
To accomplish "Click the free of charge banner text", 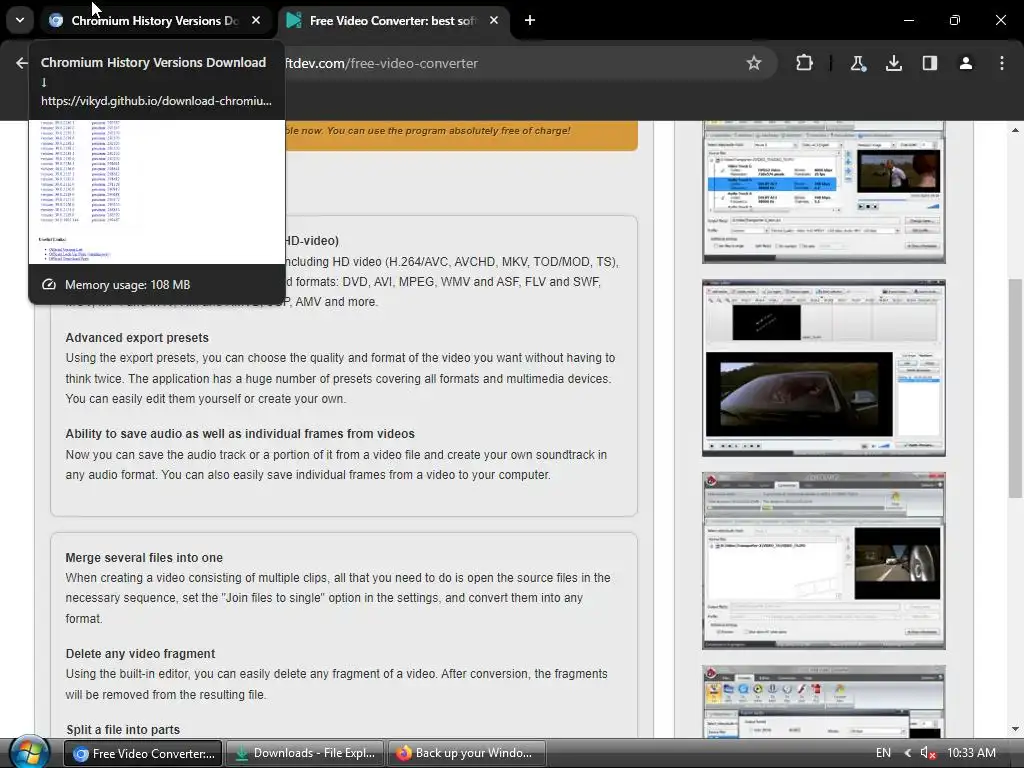I will (x=428, y=131).
